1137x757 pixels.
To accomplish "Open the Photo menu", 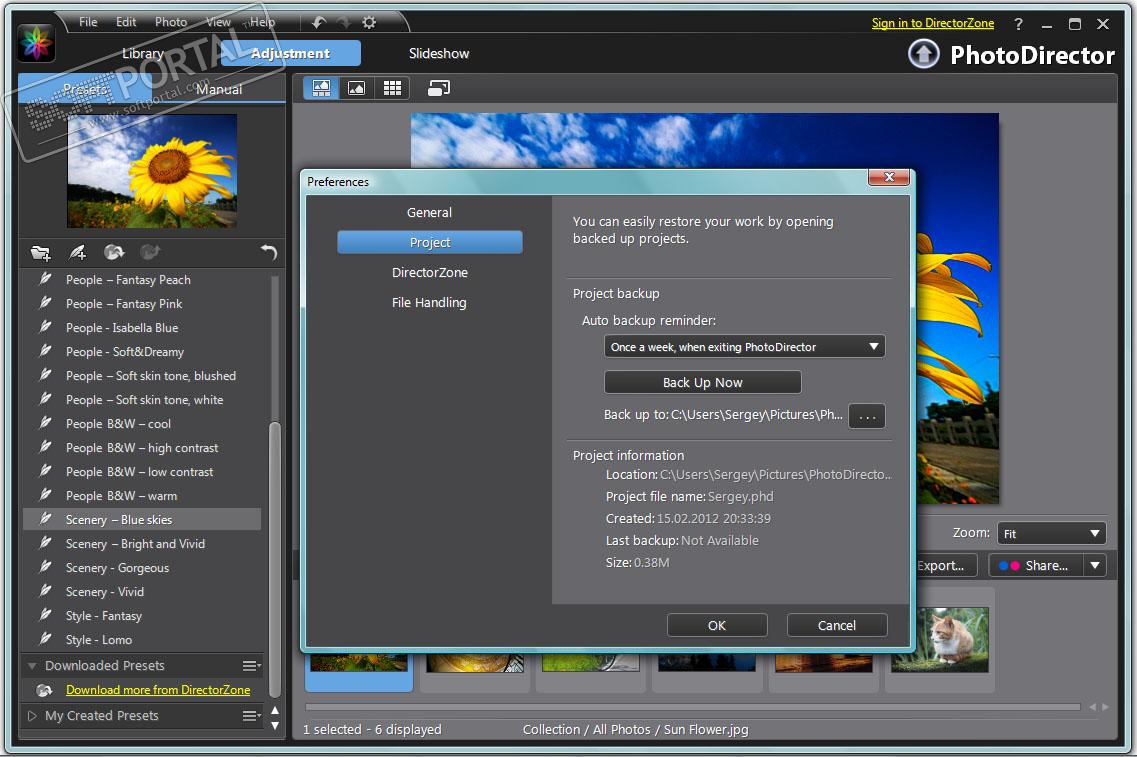I will pos(171,22).
